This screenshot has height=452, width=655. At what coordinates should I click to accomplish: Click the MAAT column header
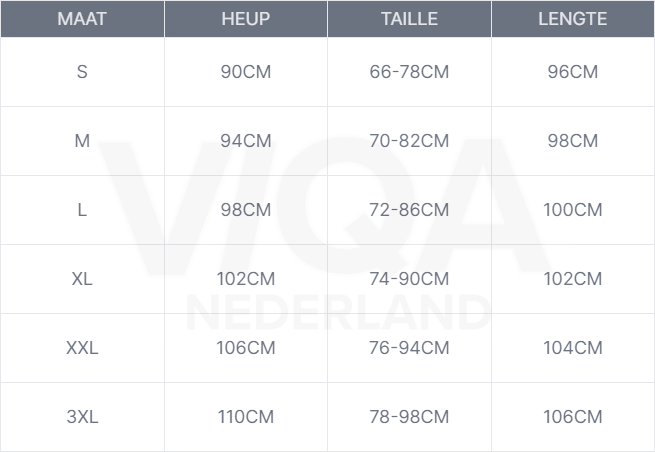click(82, 19)
